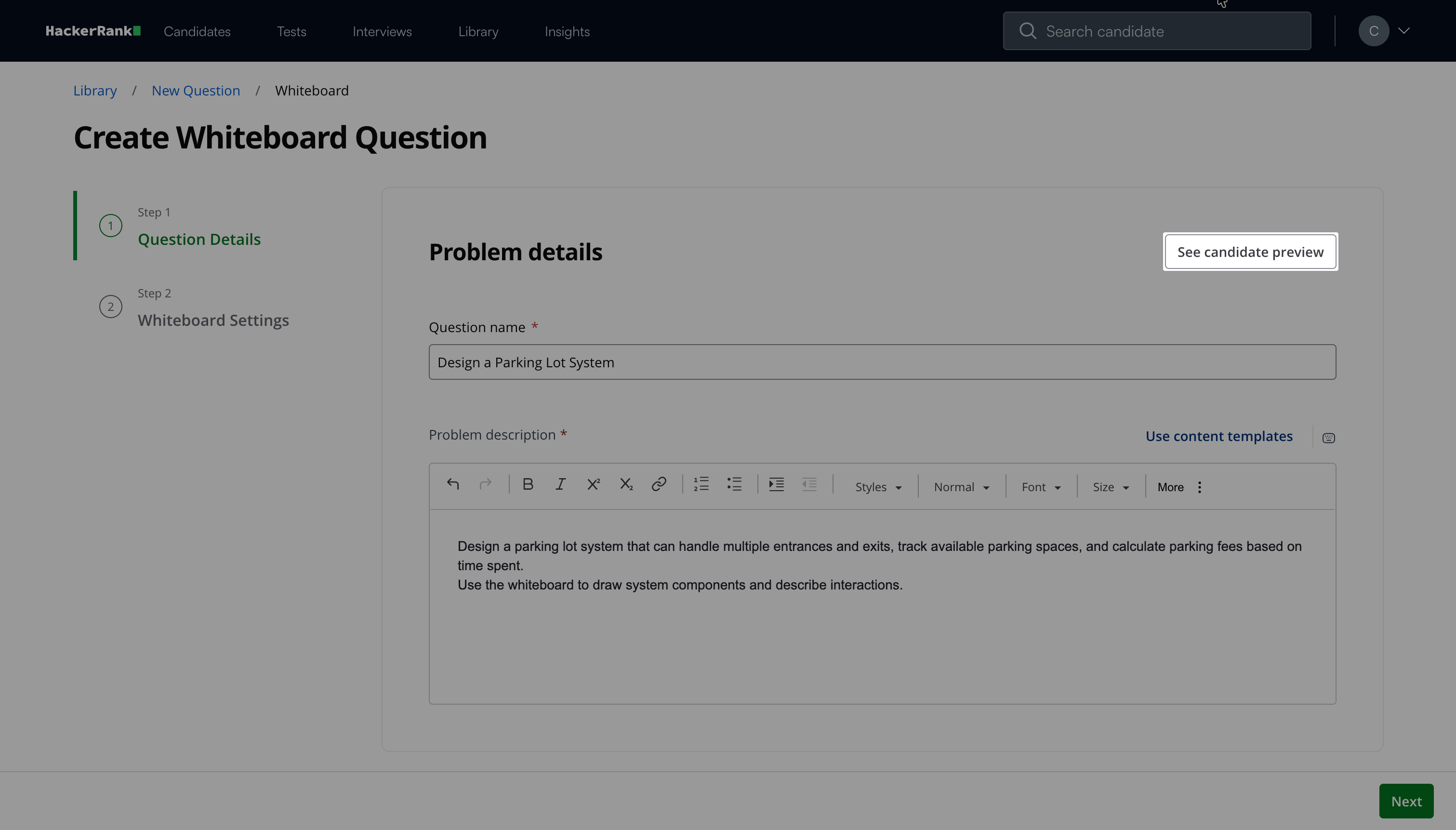The width and height of the screenshot is (1456, 830).
Task: Go to the Insights menu
Action: point(567,32)
